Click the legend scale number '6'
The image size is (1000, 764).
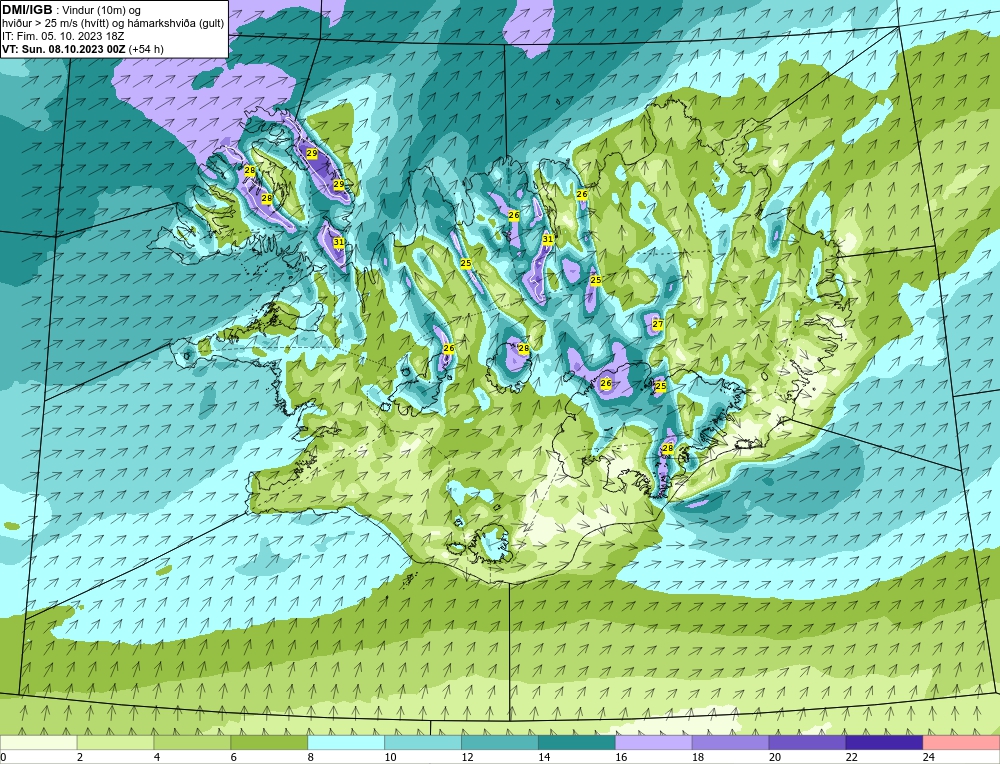point(234,757)
